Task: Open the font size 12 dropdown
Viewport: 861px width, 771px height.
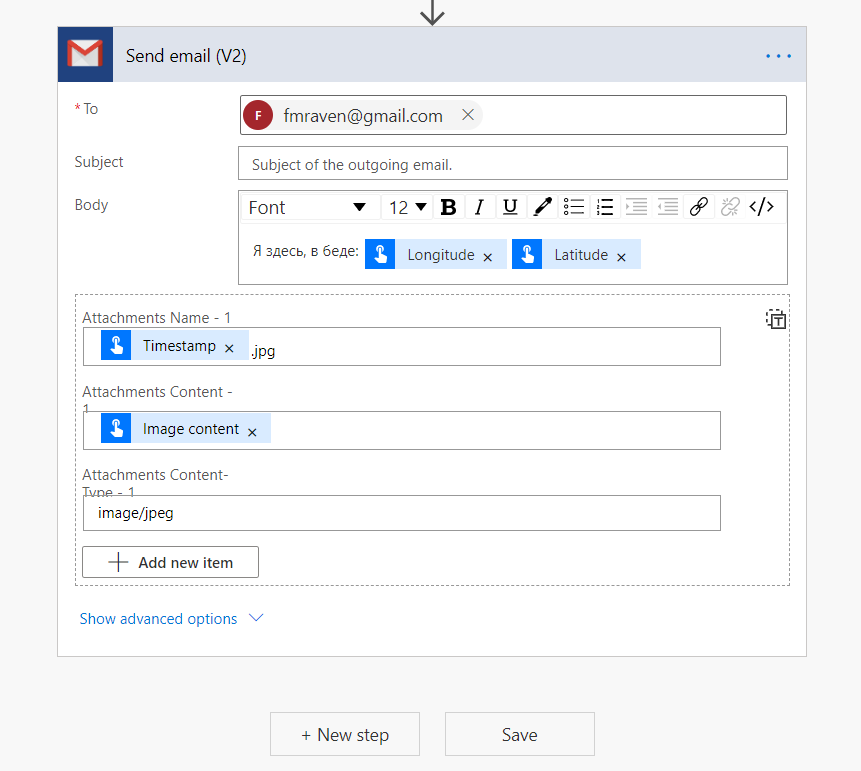Action: (x=407, y=207)
